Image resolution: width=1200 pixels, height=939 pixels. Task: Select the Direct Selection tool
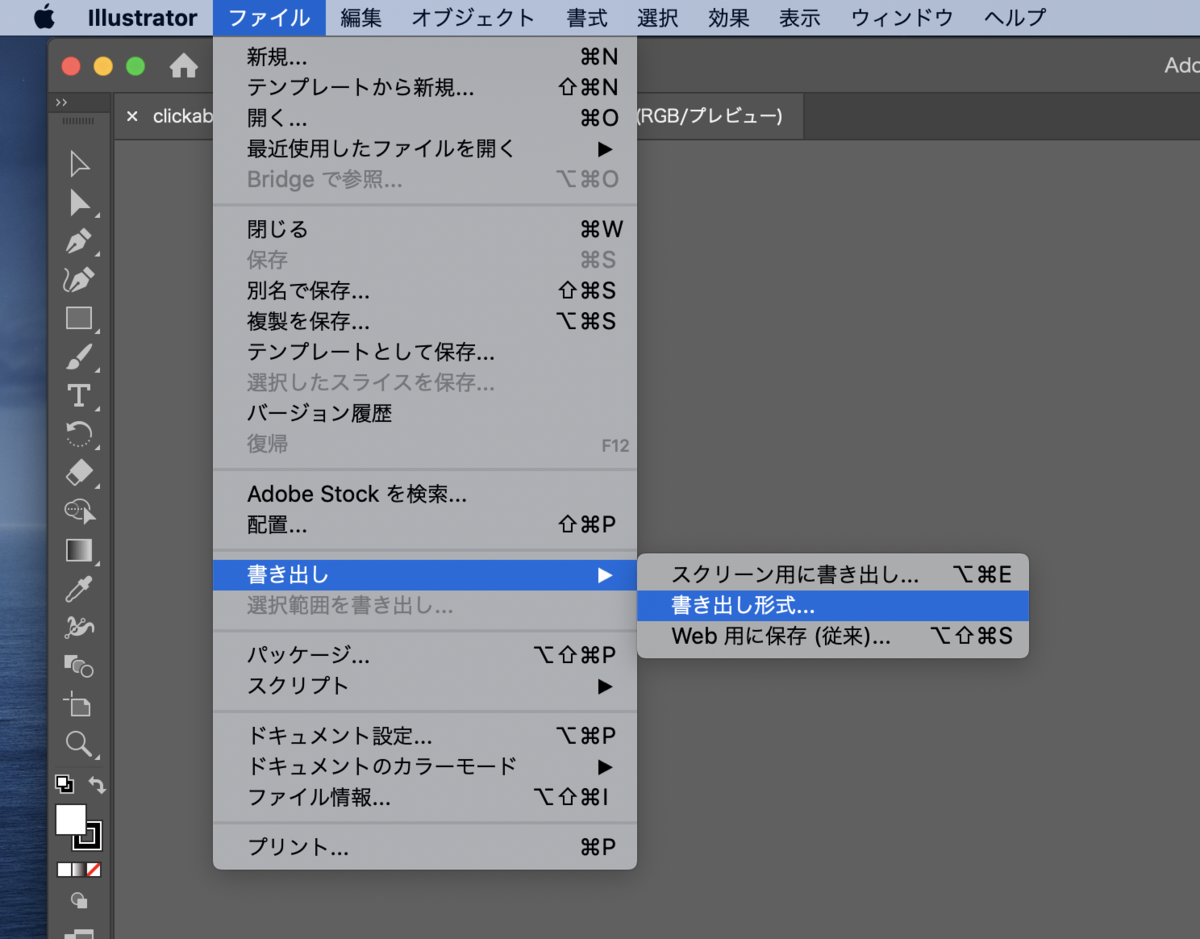tap(79, 203)
